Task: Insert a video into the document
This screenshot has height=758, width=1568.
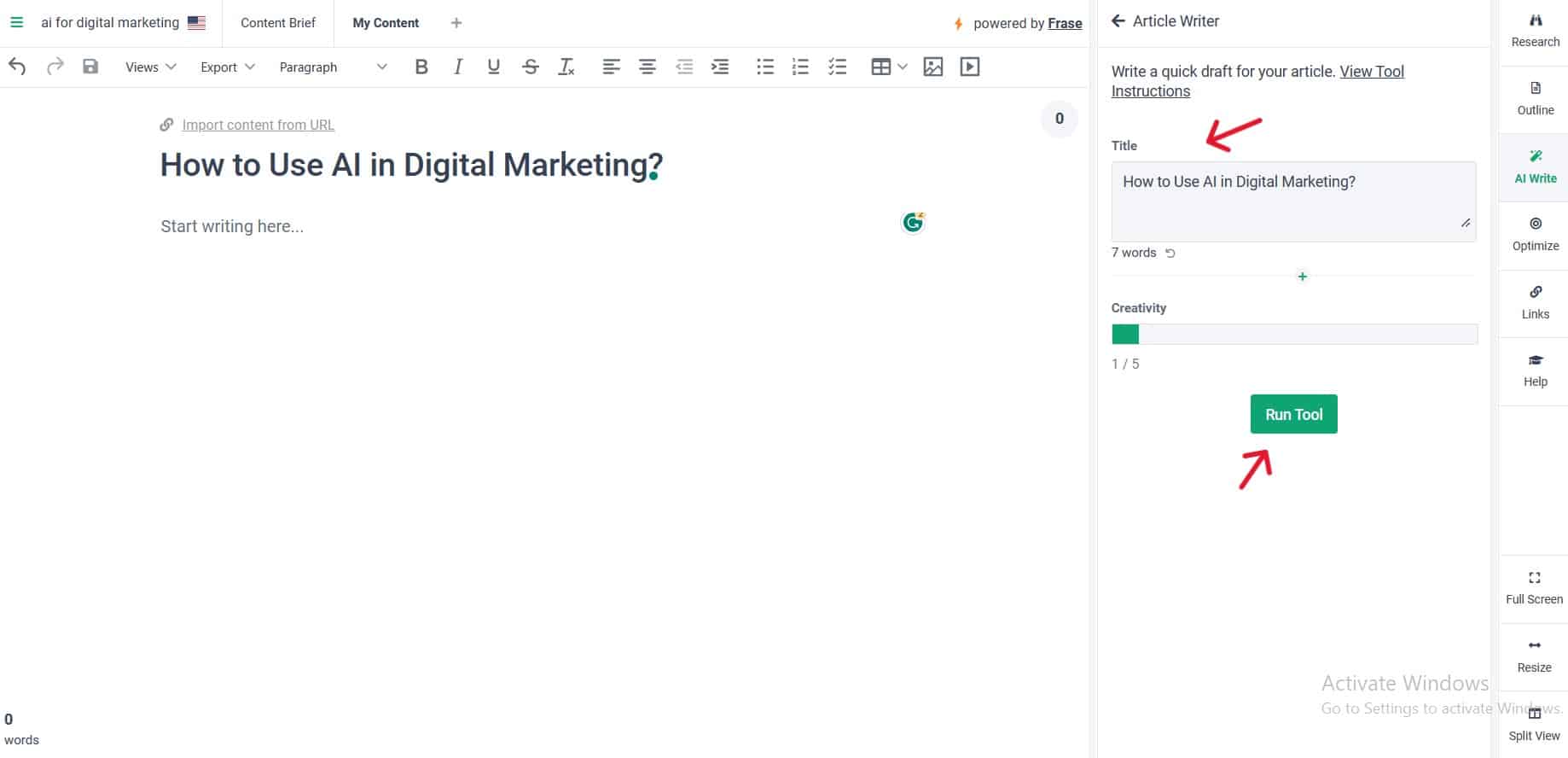Action: coord(969,67)
